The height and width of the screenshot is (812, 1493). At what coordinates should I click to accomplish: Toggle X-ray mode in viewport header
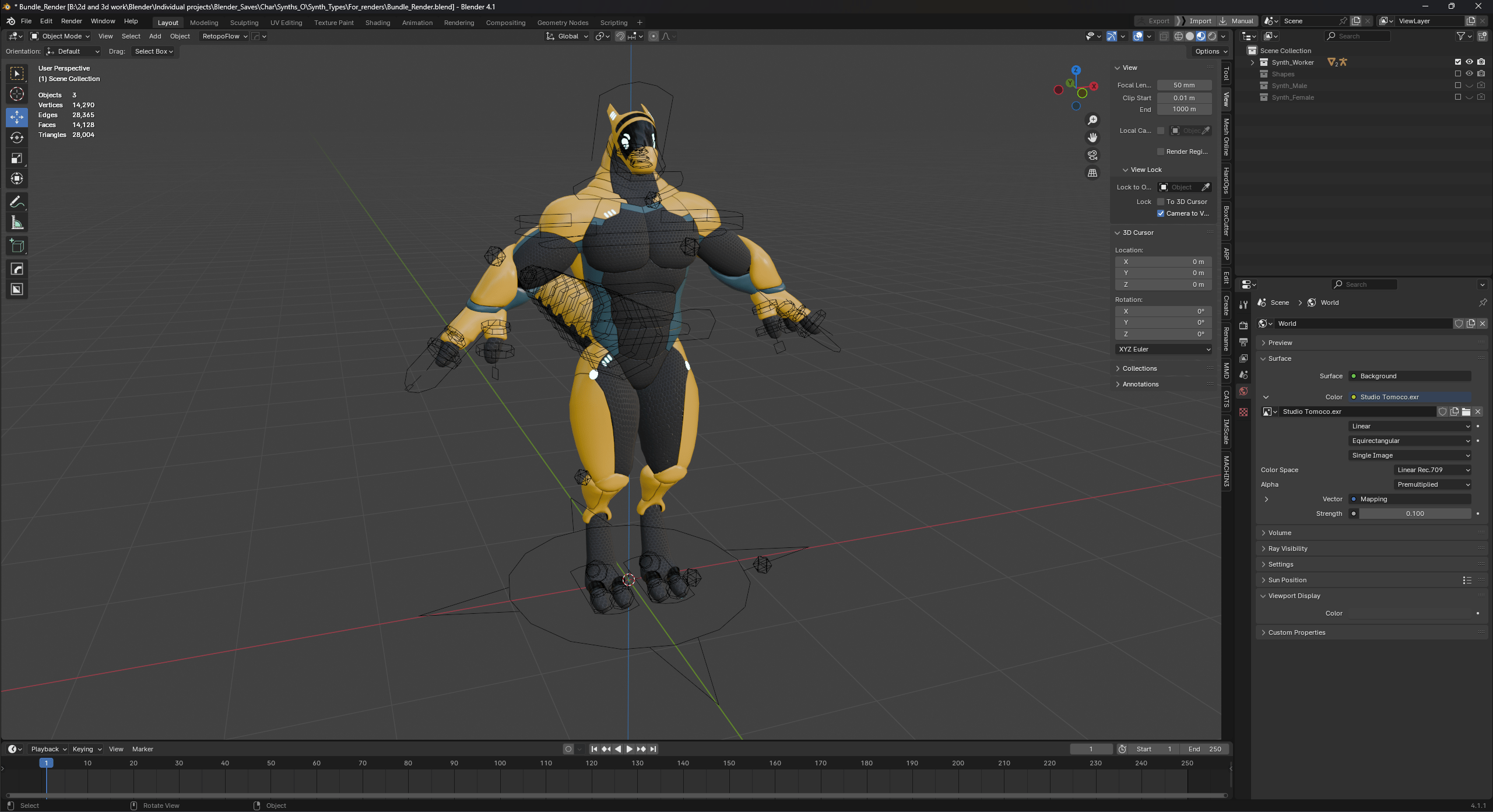click(x=1164, y=36)
